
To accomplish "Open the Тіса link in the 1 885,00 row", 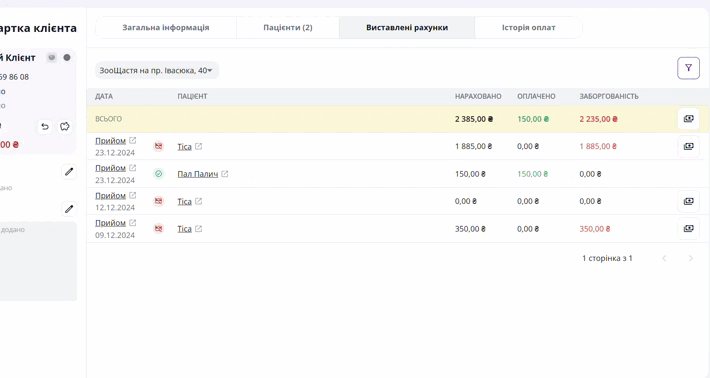I will (x=184, y=147).
